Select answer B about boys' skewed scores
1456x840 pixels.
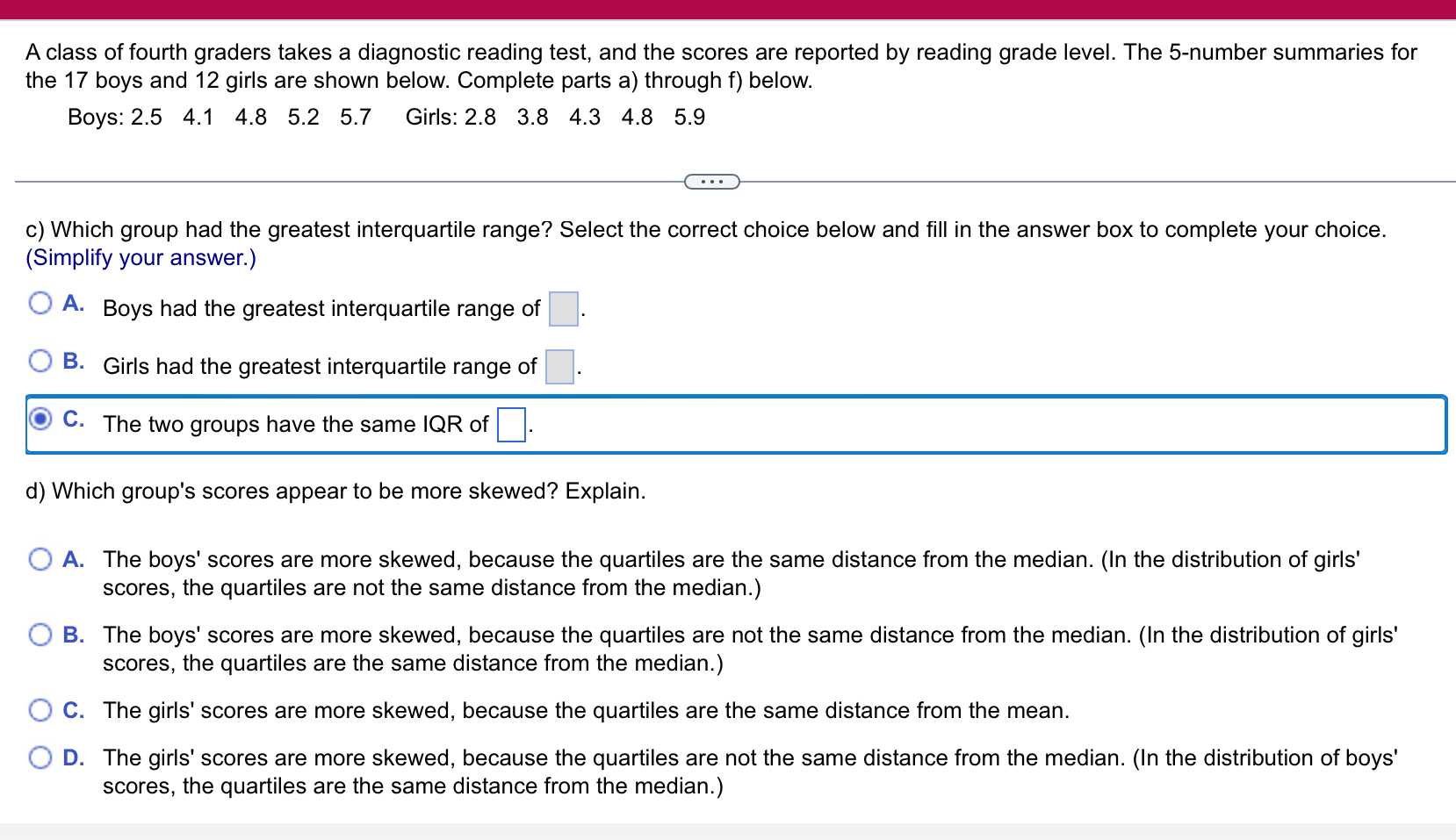coord(40,635)
